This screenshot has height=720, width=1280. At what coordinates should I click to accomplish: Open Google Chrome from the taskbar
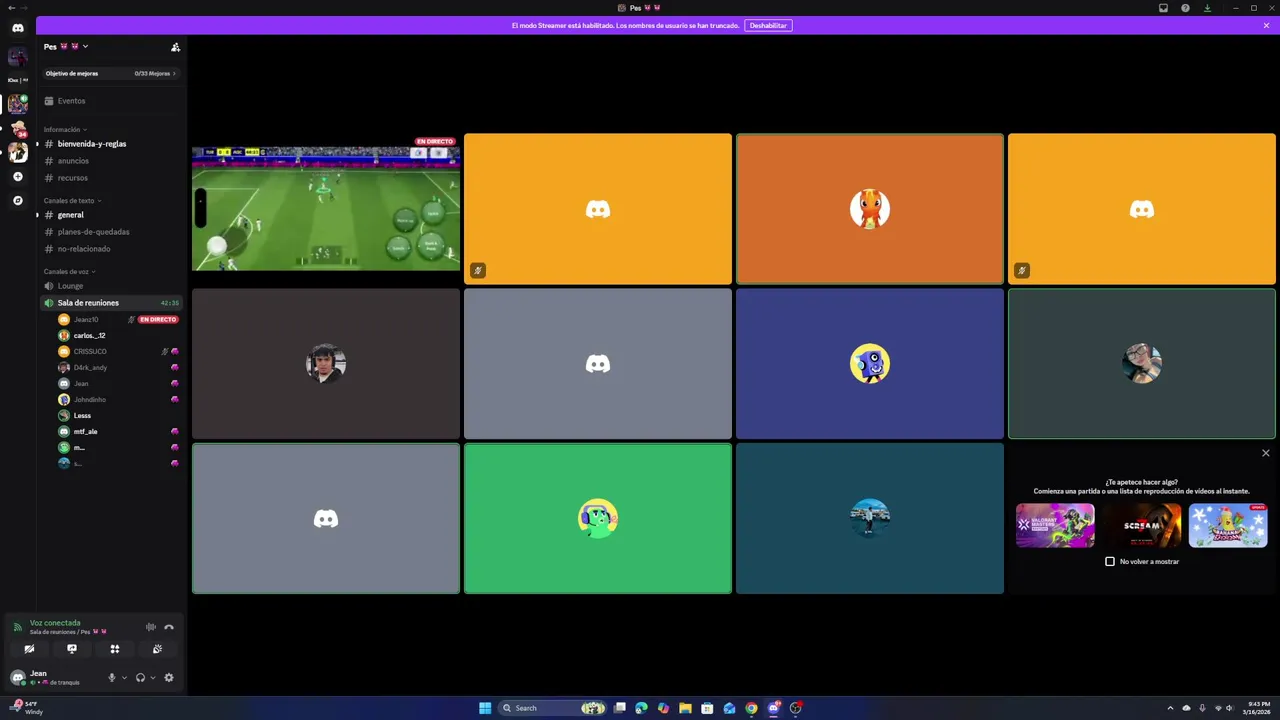click(x=751, y=708)
